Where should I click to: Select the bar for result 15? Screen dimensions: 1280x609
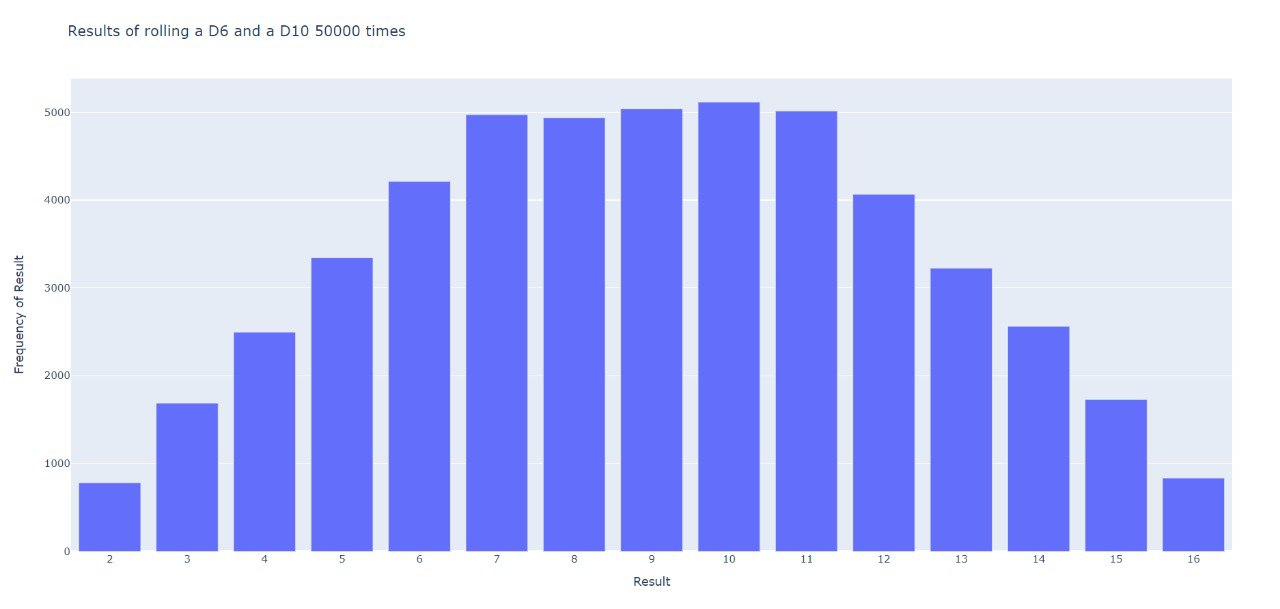click(1116, 475)
